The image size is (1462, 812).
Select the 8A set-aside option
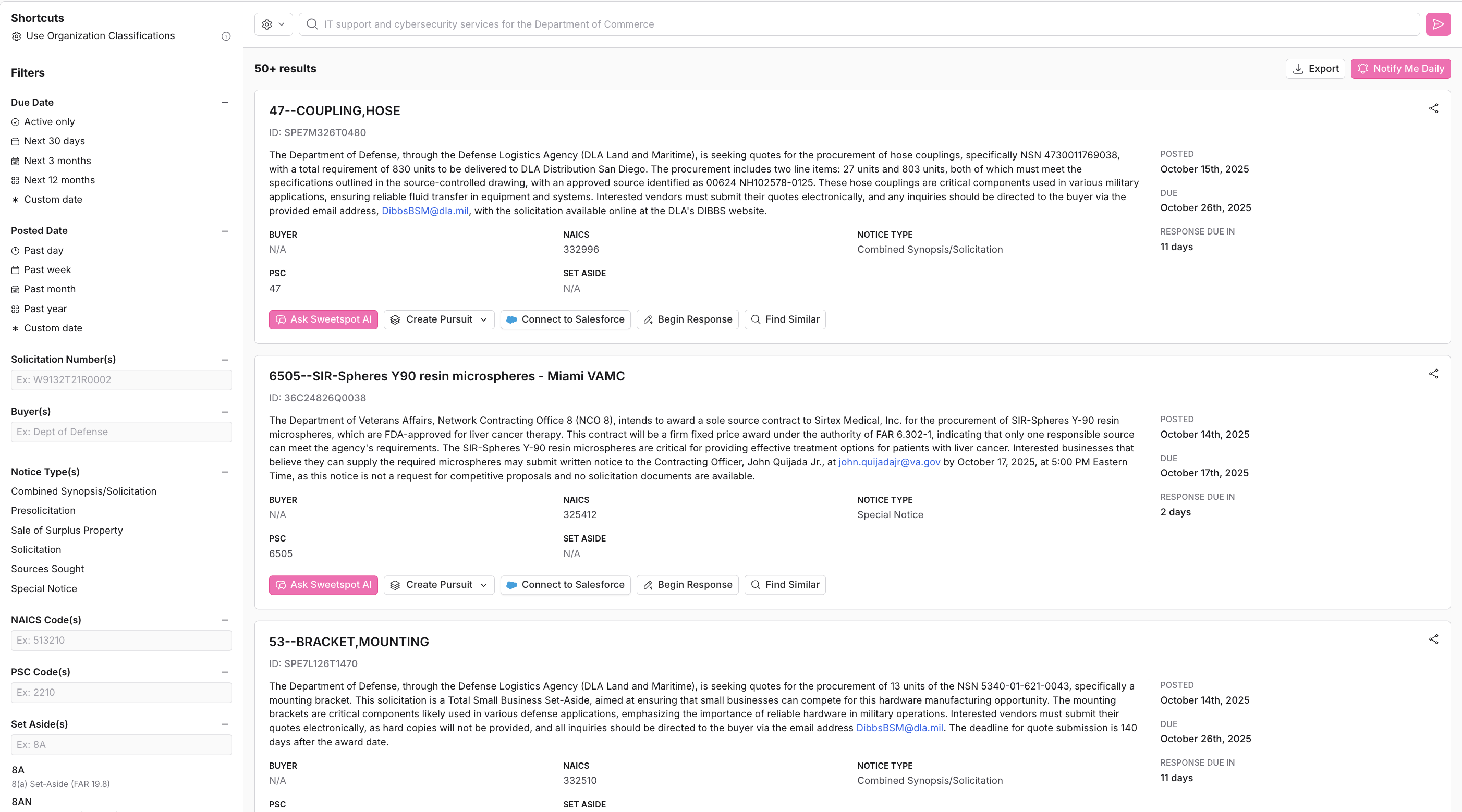click(18, 770)
